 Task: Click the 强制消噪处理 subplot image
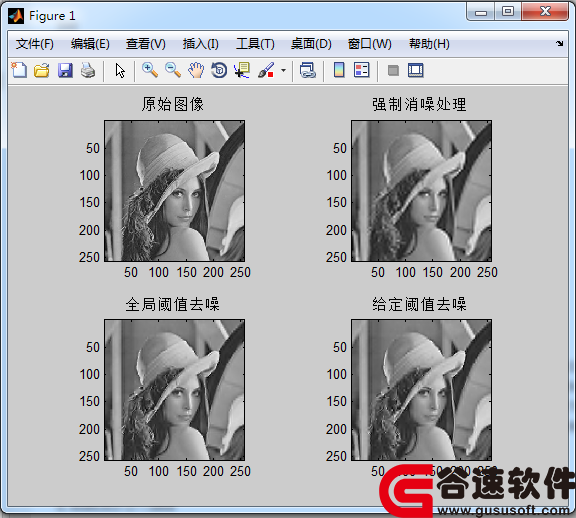pyautogui.click(x=421, y=191)
